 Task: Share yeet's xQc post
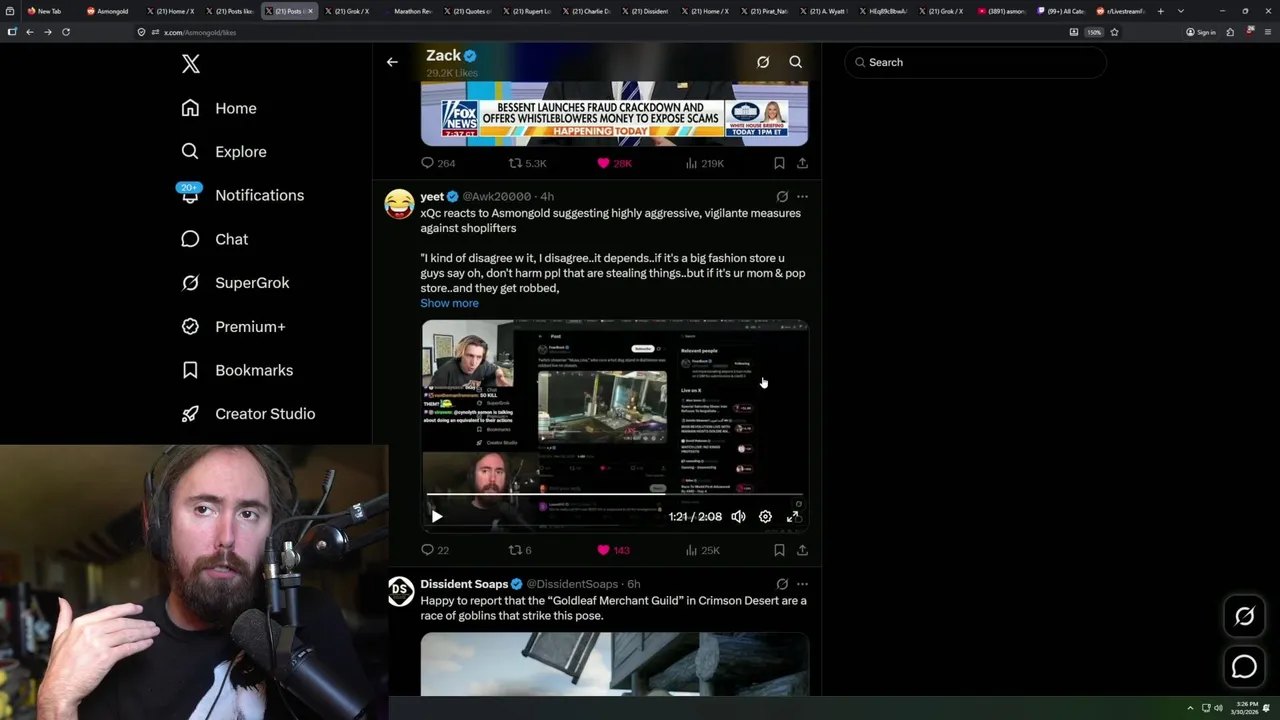coord(802,550)
